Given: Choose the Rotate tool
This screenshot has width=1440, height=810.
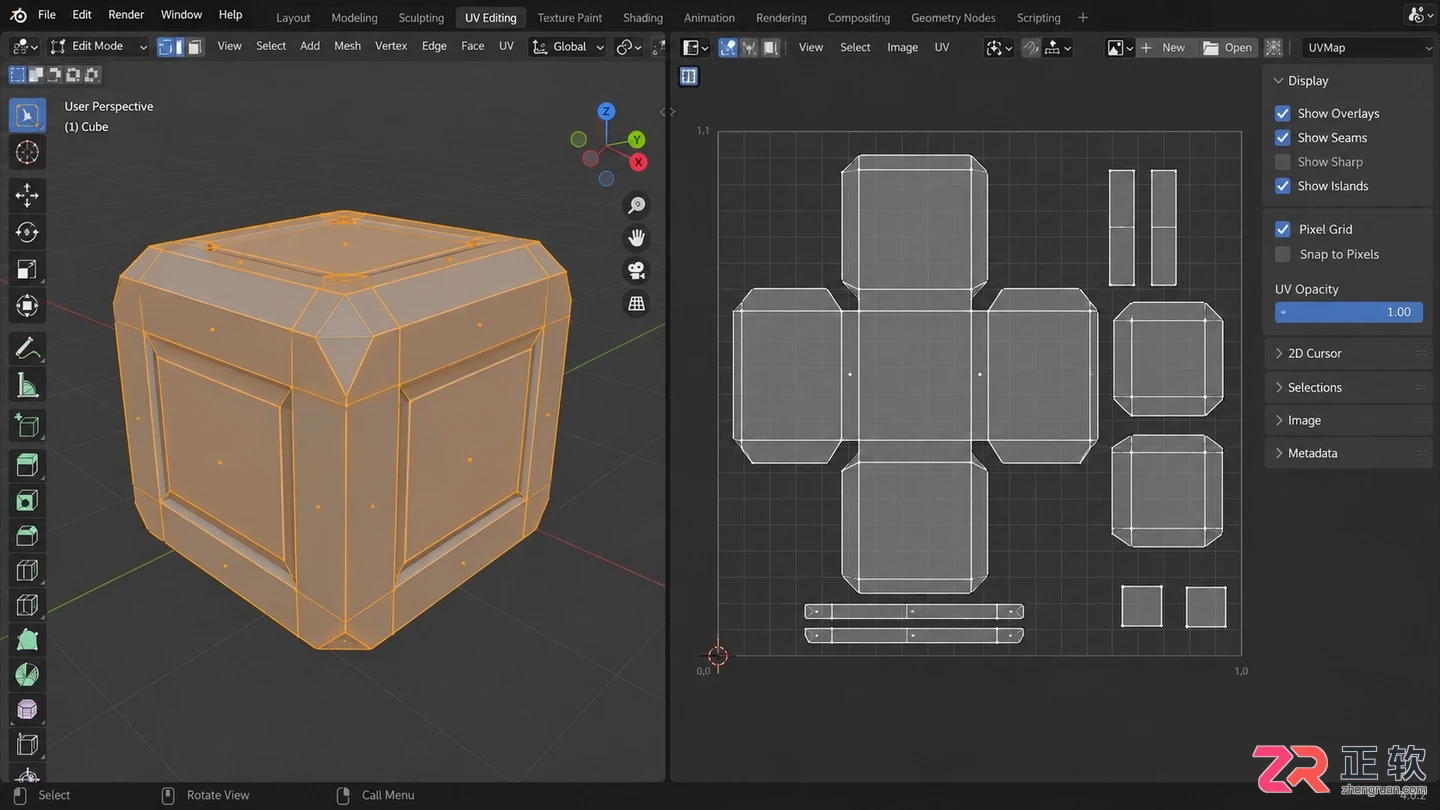Looking at the screenshot, I should point(27,232).
